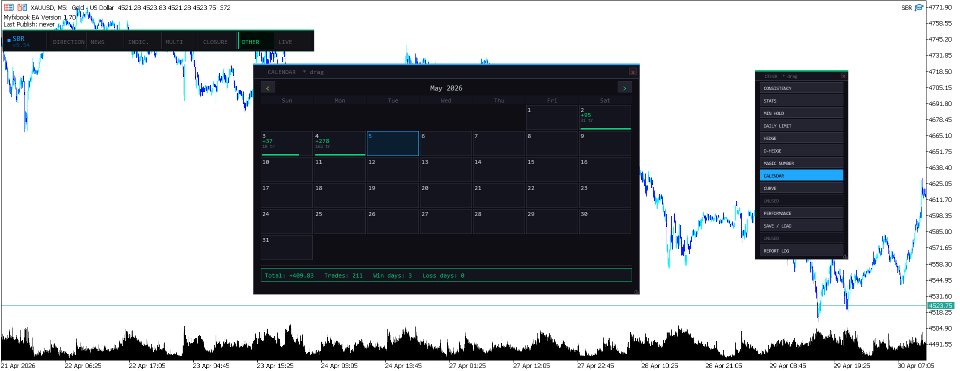Click the 'Total: +409.03' summary text
This screenshot has width=960, height=371.
pyautogui.click(x=289, y=275)
